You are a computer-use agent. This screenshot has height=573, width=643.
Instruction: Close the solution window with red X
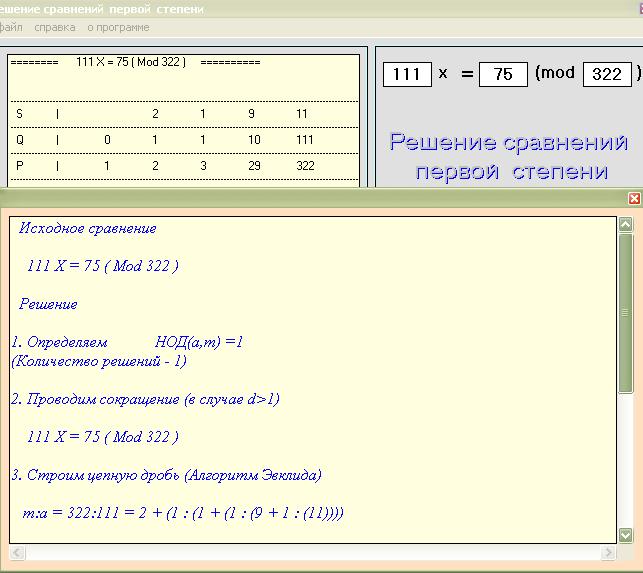(x=634, y=199)
